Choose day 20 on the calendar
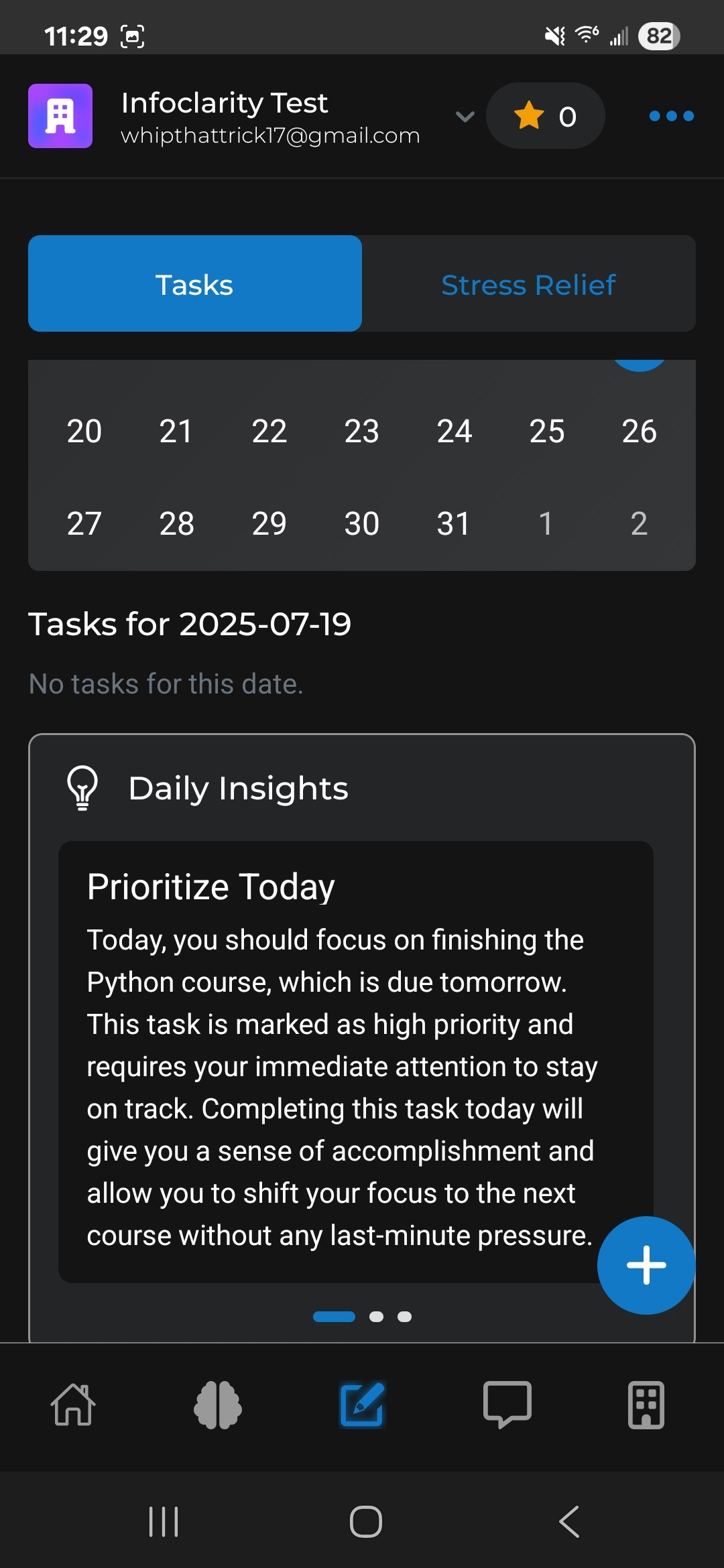 [84, 431]
